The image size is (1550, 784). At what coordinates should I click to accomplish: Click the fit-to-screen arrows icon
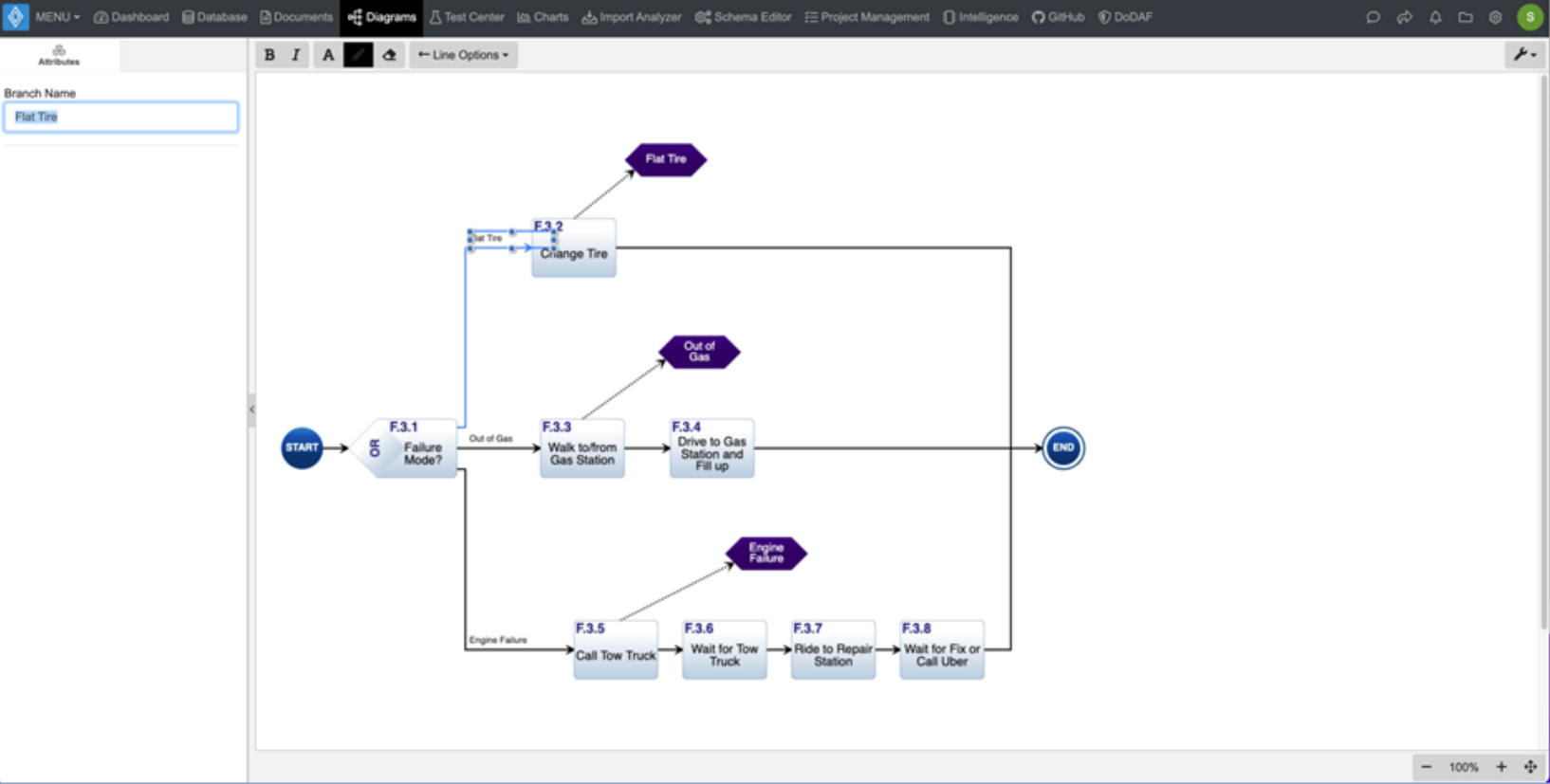point(1530,767)
